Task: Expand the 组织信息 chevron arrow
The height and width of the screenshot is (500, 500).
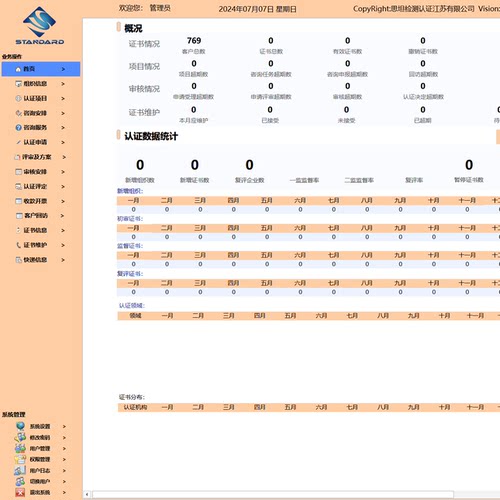Action: pyautogui.click(x=63, y=84)
